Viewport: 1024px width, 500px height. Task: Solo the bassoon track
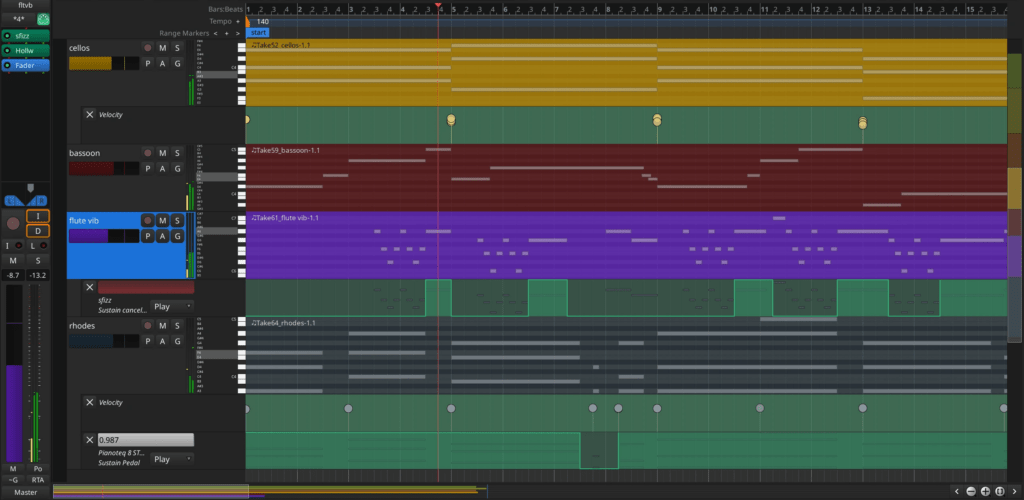coord(177,153)
